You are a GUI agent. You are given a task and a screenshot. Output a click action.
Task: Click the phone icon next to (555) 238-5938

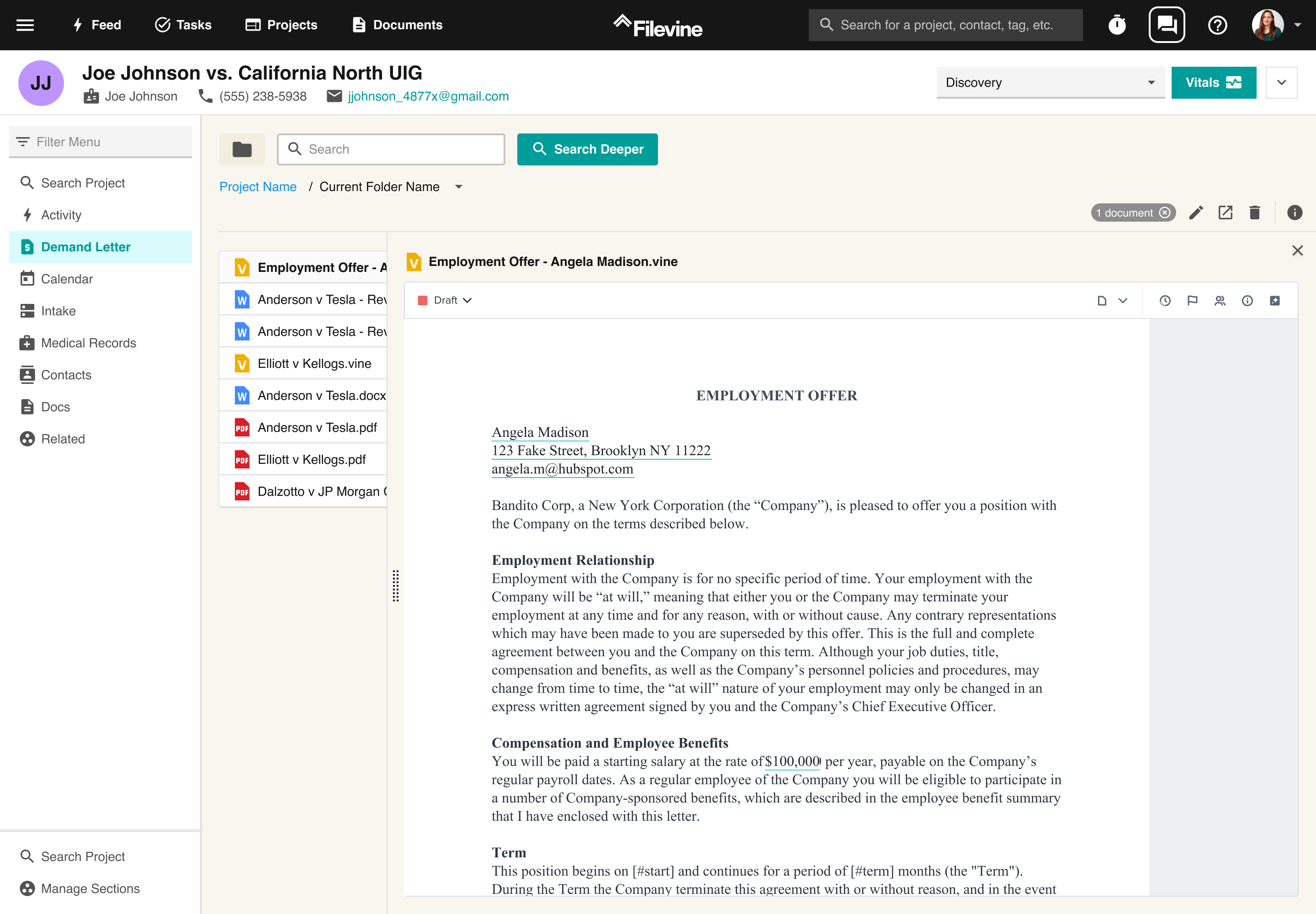[205, 96]
